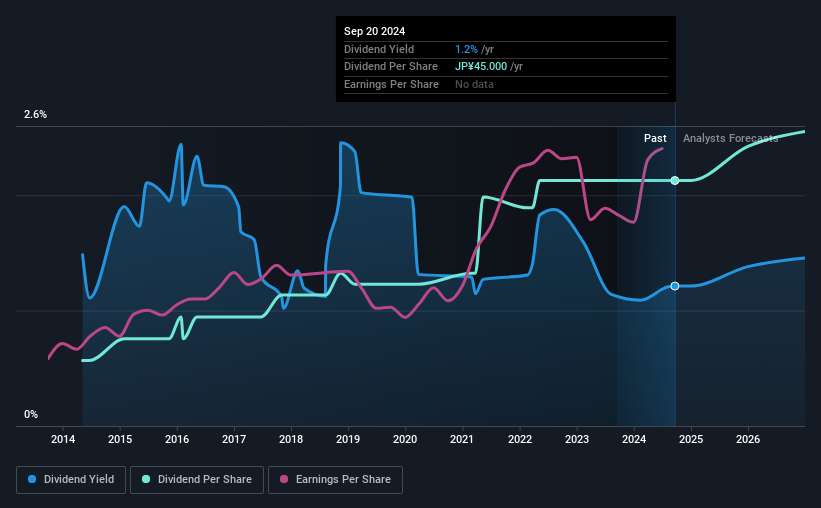Click the 1.2% dividend yield value

(466, 49)
